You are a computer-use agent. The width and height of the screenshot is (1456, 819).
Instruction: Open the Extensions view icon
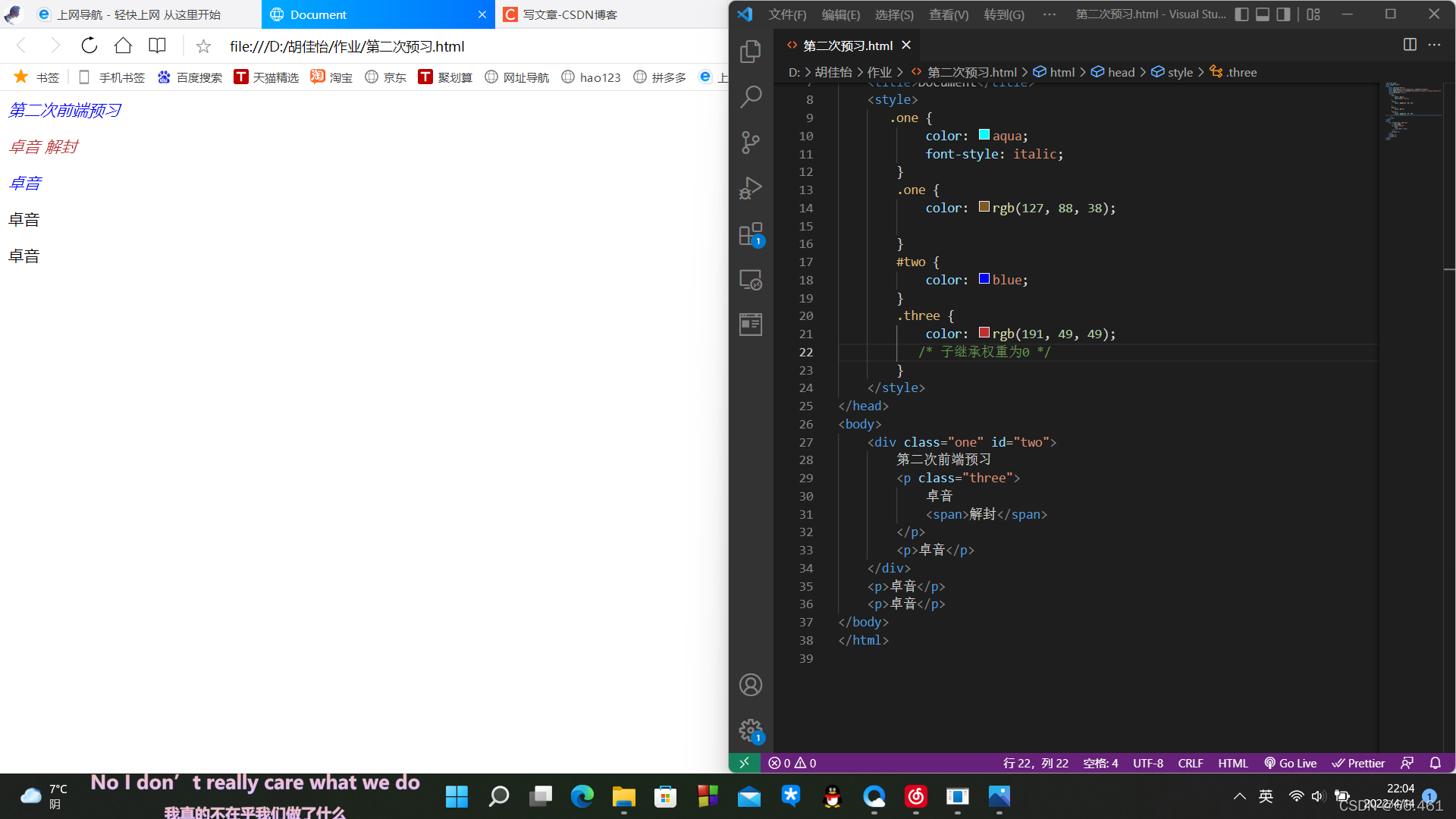pyautogui.click(x=750, y=234)
